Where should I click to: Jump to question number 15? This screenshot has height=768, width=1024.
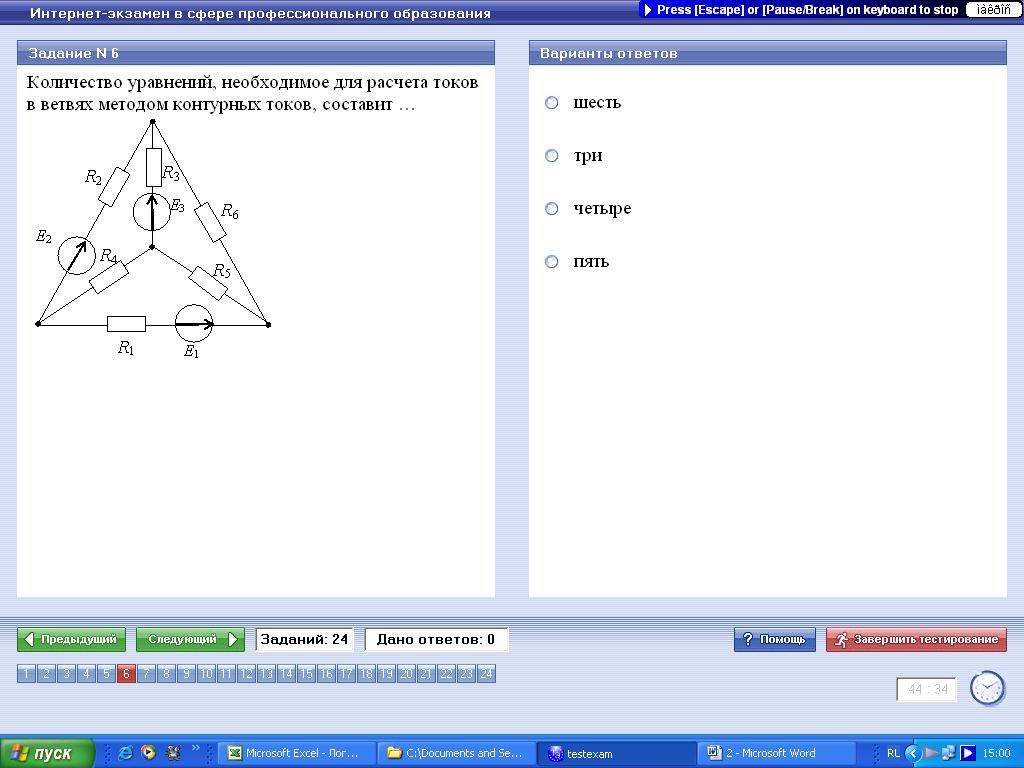click(x=306, y=673)
